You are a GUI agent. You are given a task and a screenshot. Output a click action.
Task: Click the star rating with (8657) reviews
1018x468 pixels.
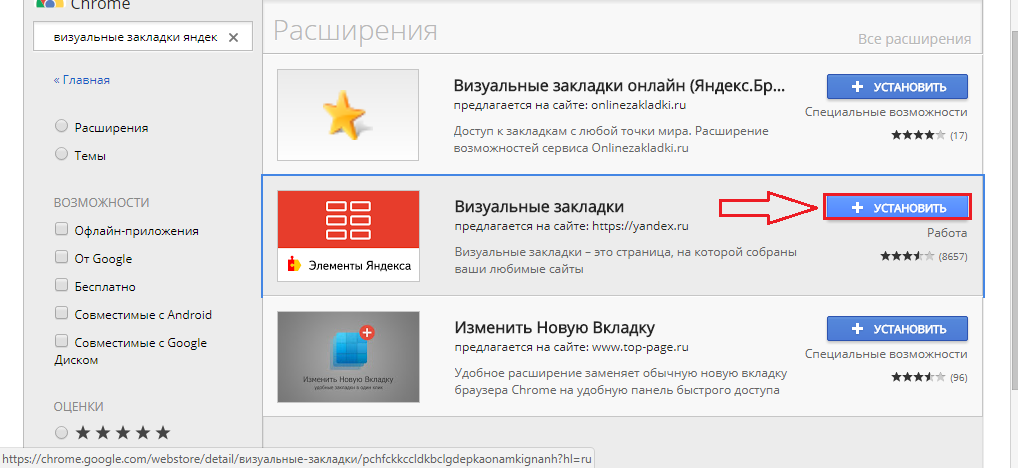click(924, 256)
